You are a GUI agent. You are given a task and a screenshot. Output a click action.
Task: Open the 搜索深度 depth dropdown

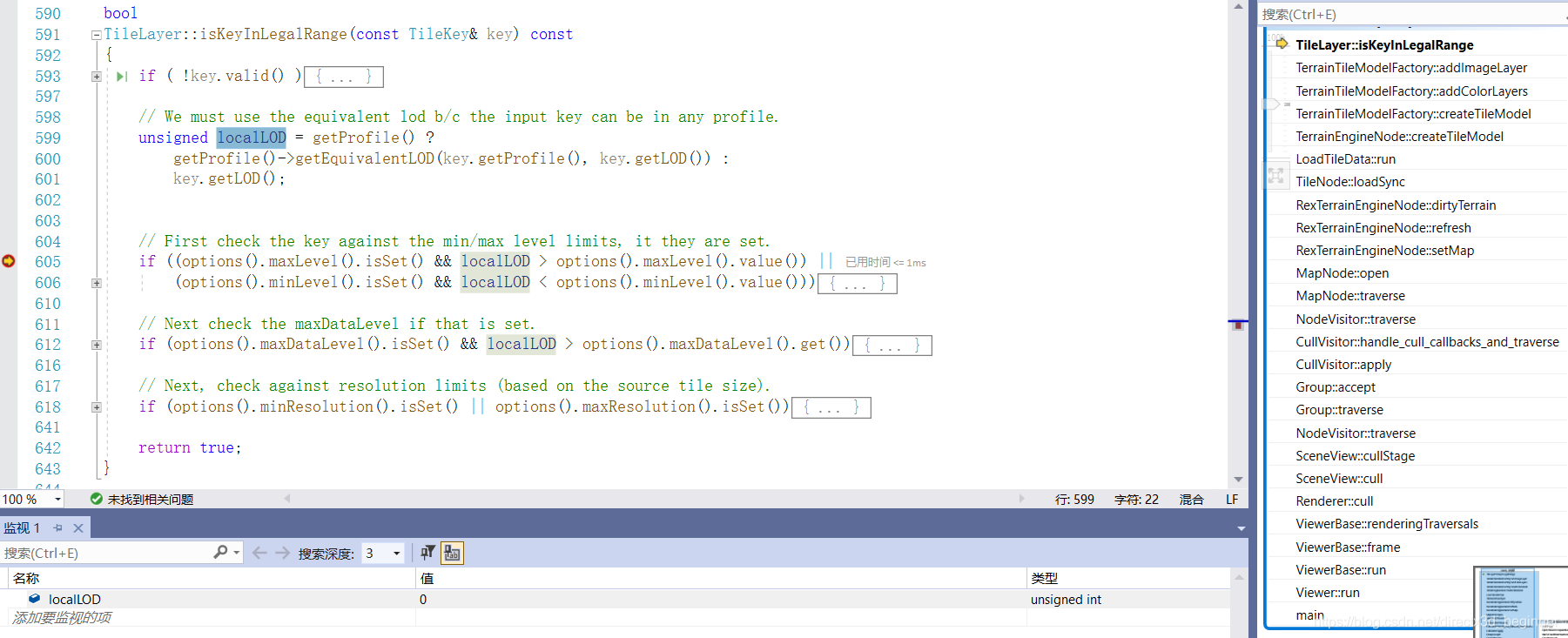point(397,553)
